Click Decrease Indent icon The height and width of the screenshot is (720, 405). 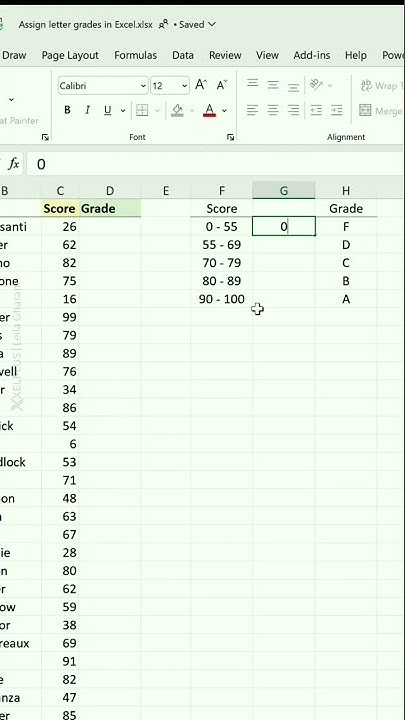click(316, 110)
